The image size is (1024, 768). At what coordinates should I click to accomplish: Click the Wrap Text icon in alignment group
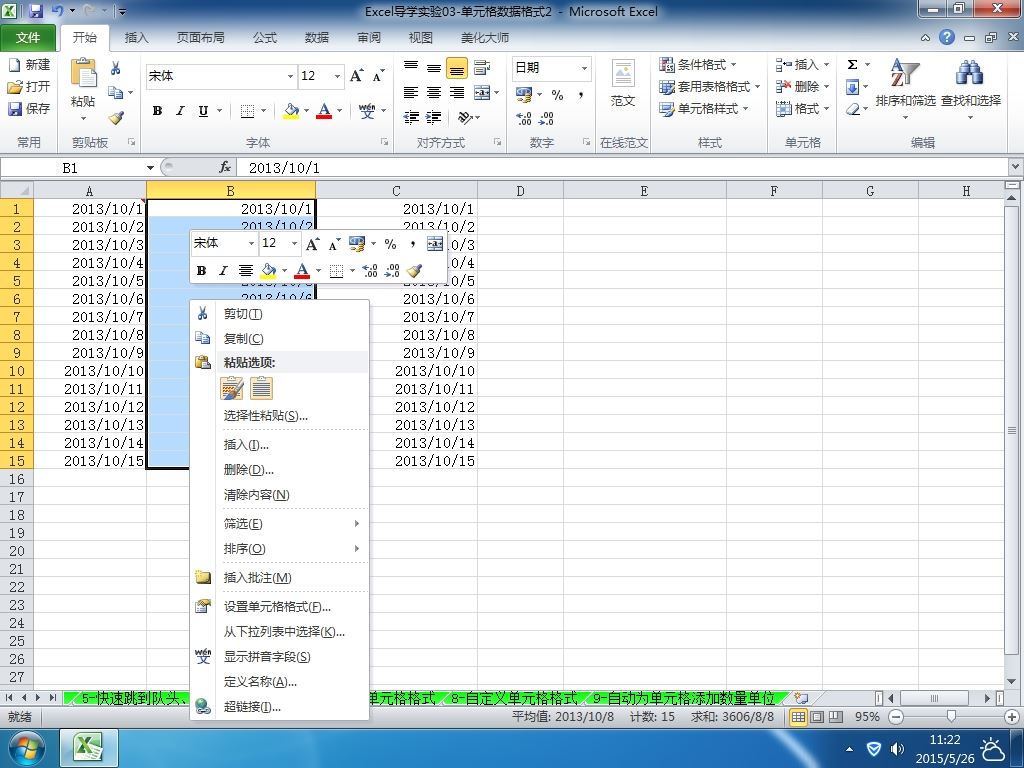coord(482,67)
